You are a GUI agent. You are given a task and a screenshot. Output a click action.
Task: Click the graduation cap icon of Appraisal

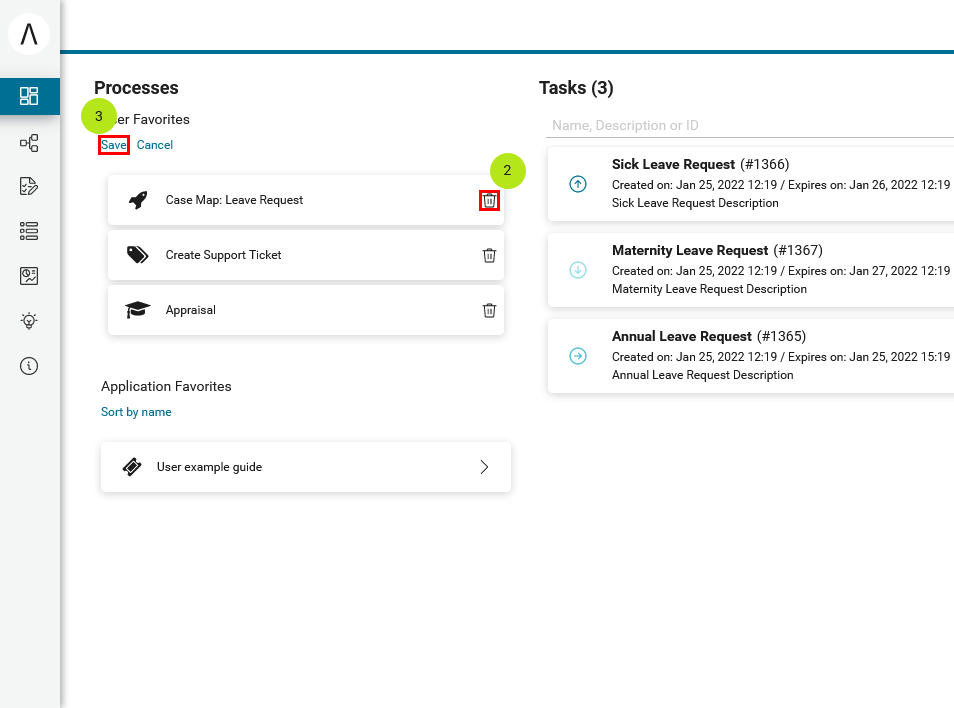(x=138, y=310)
